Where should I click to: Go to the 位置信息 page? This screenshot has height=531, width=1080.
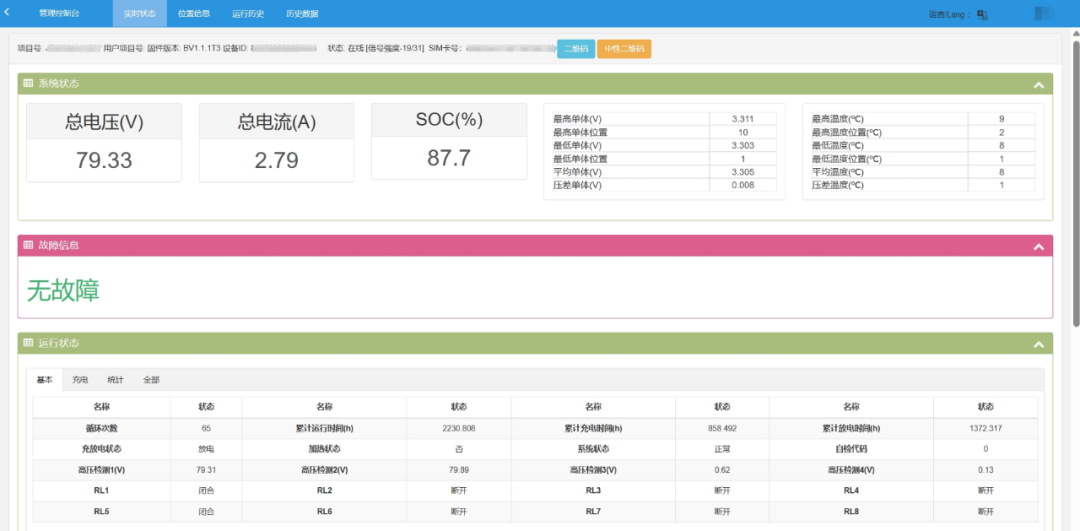click(194, 13)
